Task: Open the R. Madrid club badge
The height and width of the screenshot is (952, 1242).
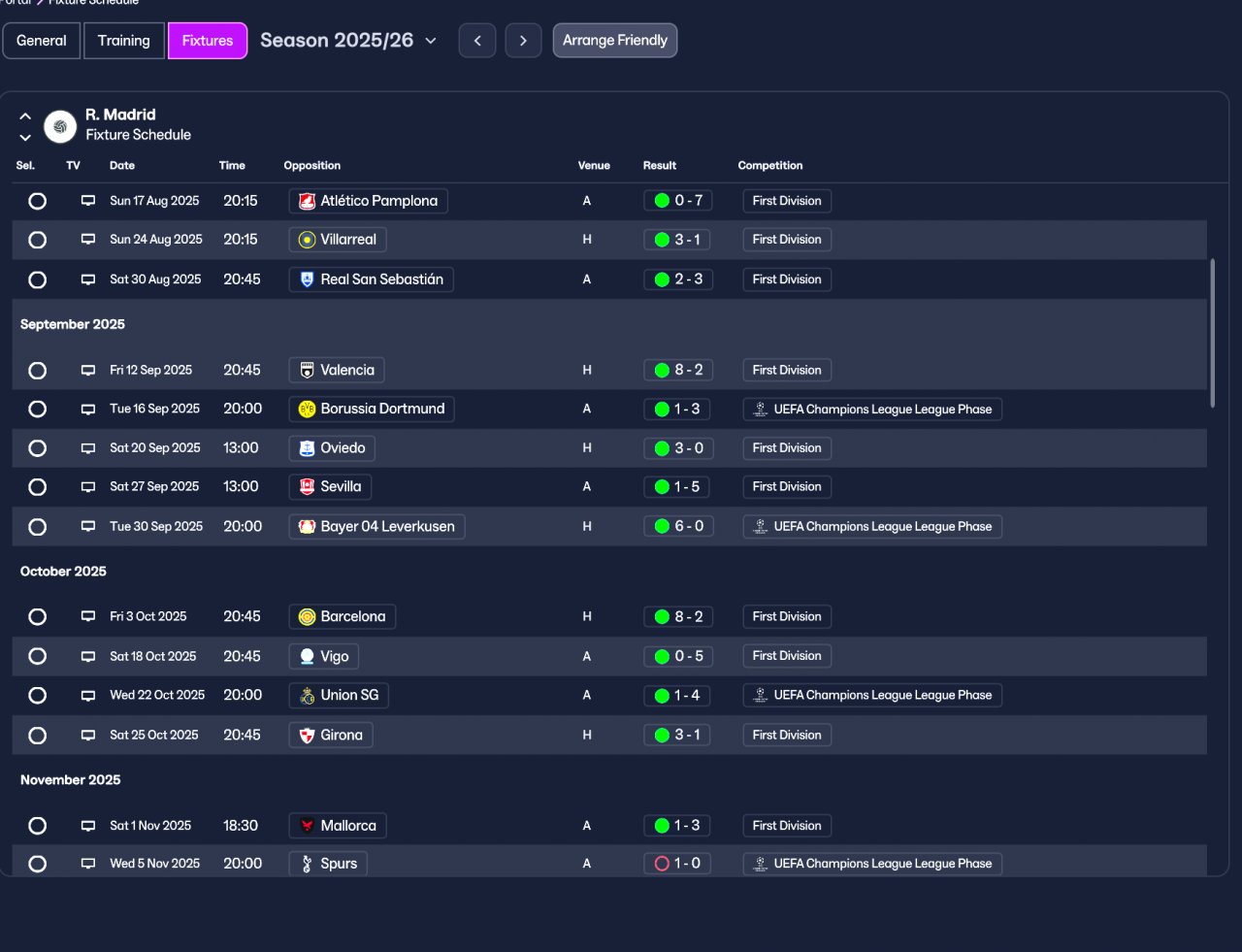Action: 60,126
